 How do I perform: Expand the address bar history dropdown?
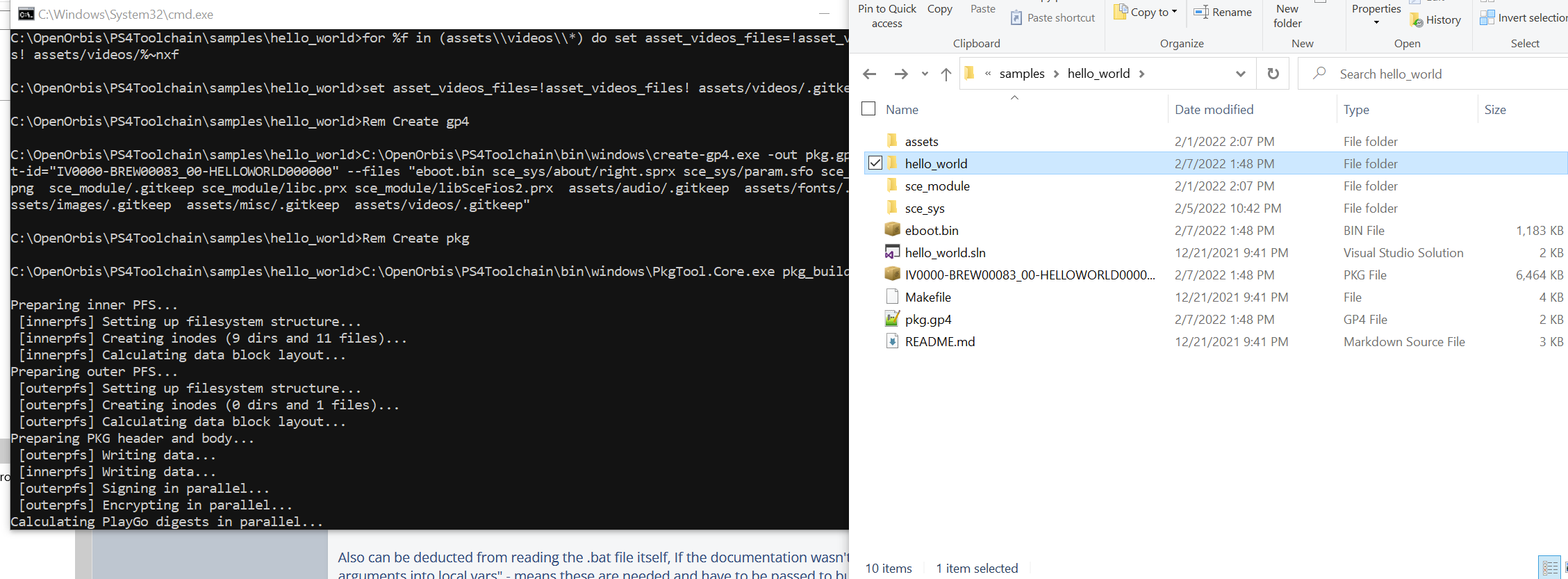point(1240,74)
